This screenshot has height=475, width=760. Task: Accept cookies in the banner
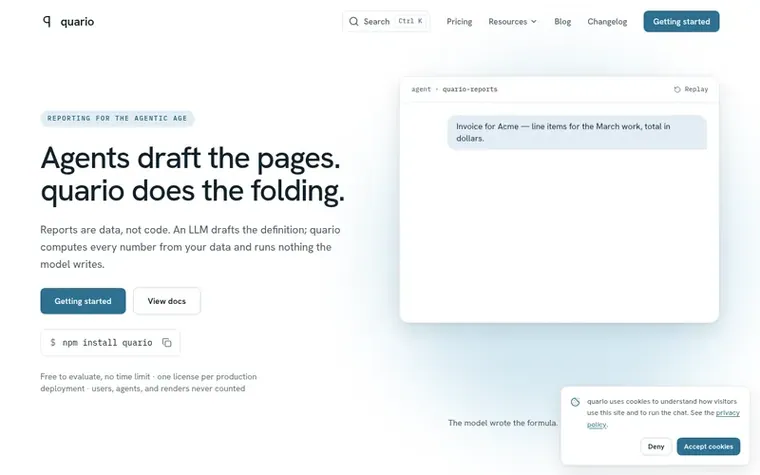tap(708, 446)
